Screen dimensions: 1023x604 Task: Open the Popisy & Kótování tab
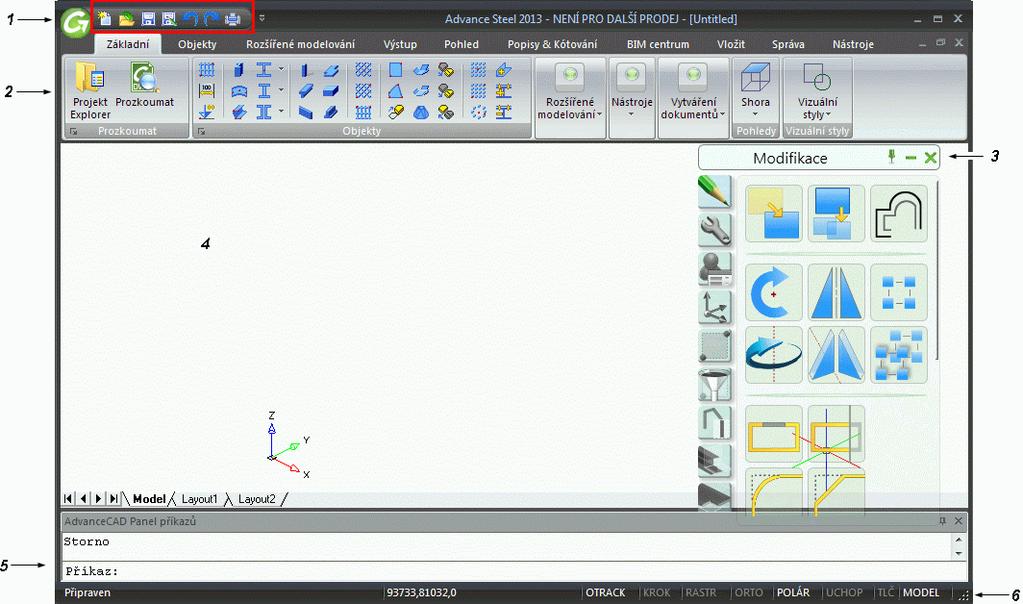point(552,44)
